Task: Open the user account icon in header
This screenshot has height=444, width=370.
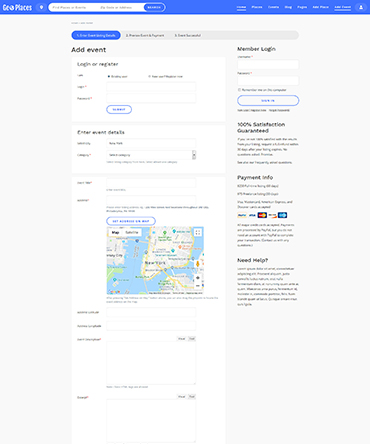Action: pyautogui.click(x=361, y=7)
